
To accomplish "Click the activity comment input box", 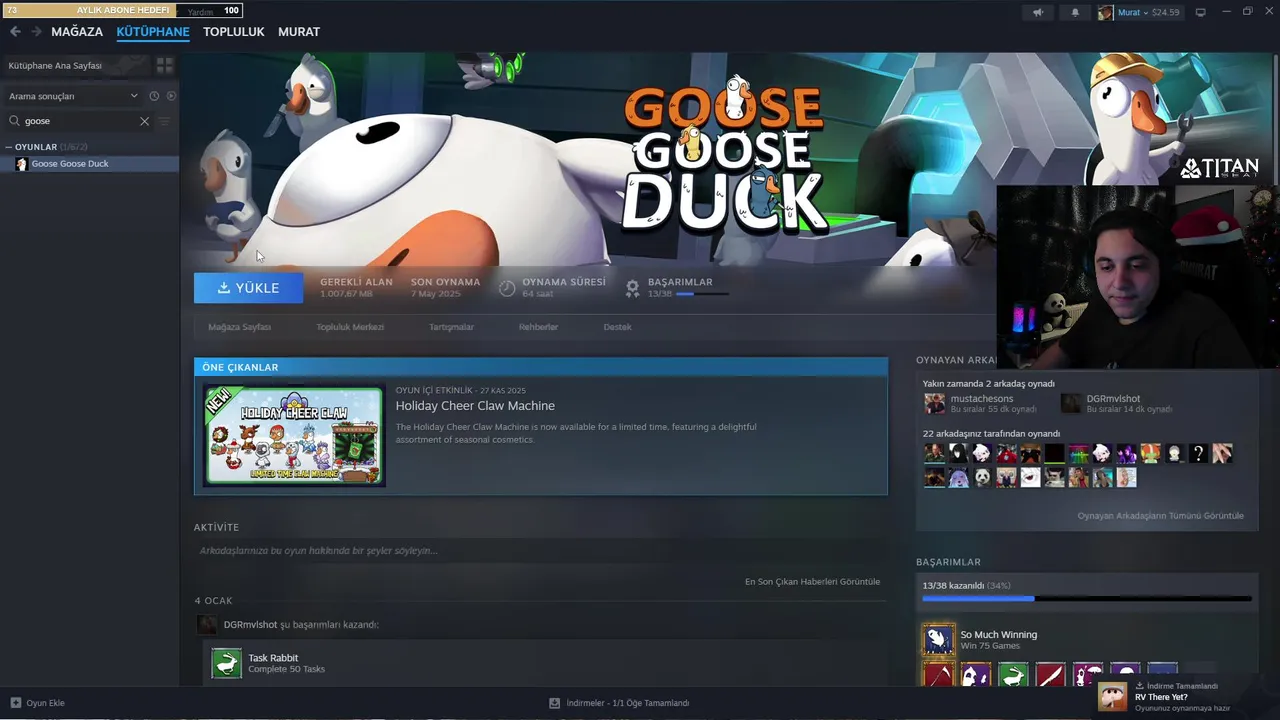I will pyautogui.click(x=540, y=551).
